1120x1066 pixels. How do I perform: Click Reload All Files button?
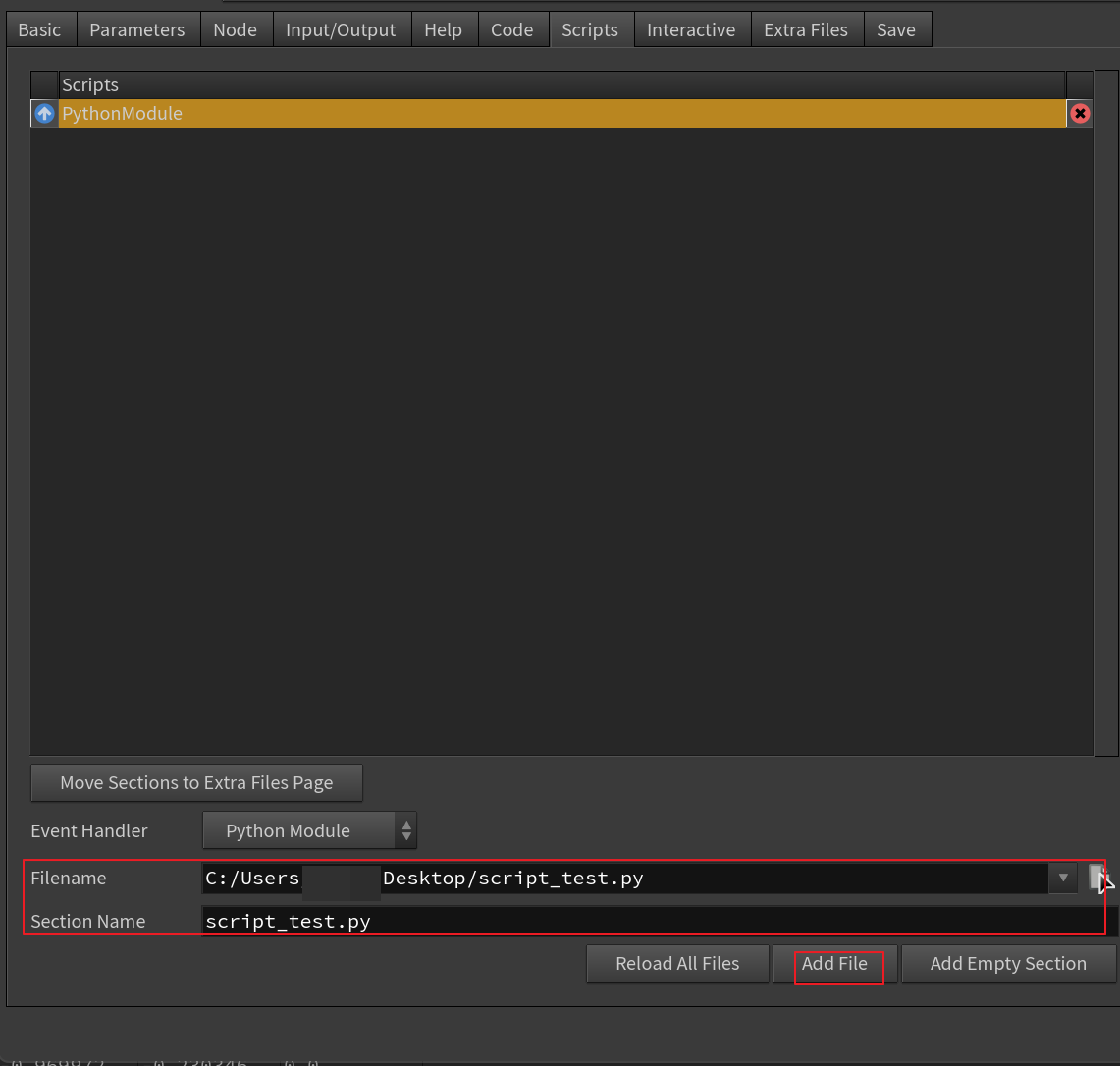(x=678, y=964)
